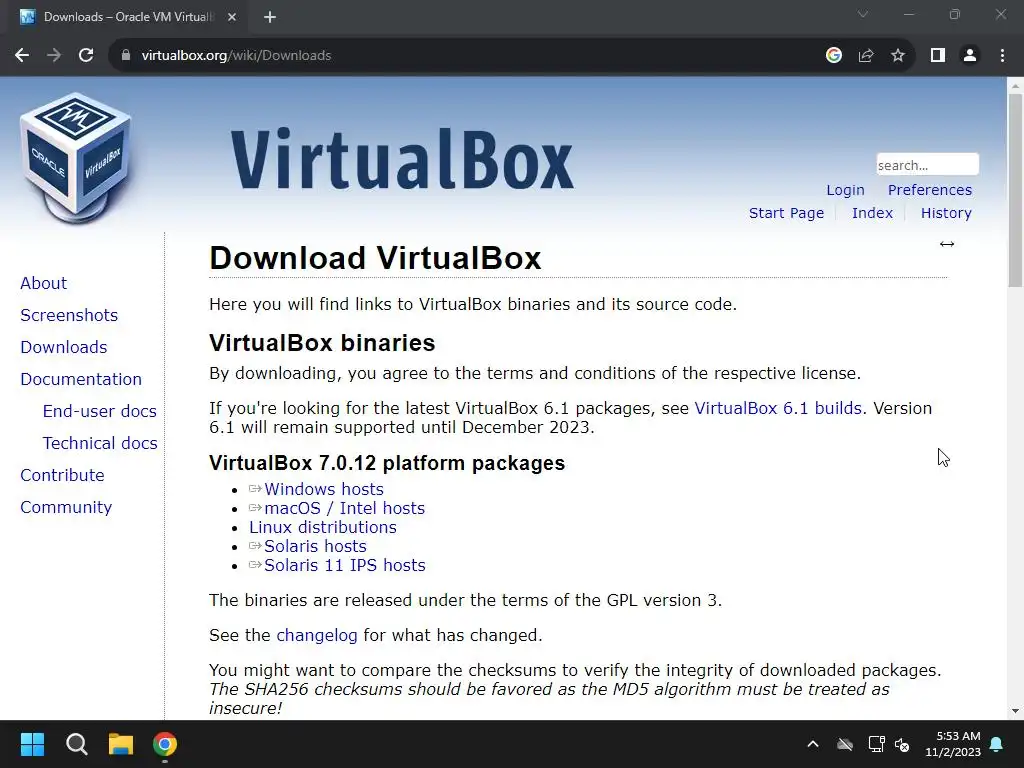The width and height of the screenshot is (1024, 768).
Task: Open Documentation in the left sidebar
Action: [x=81, y=379]
